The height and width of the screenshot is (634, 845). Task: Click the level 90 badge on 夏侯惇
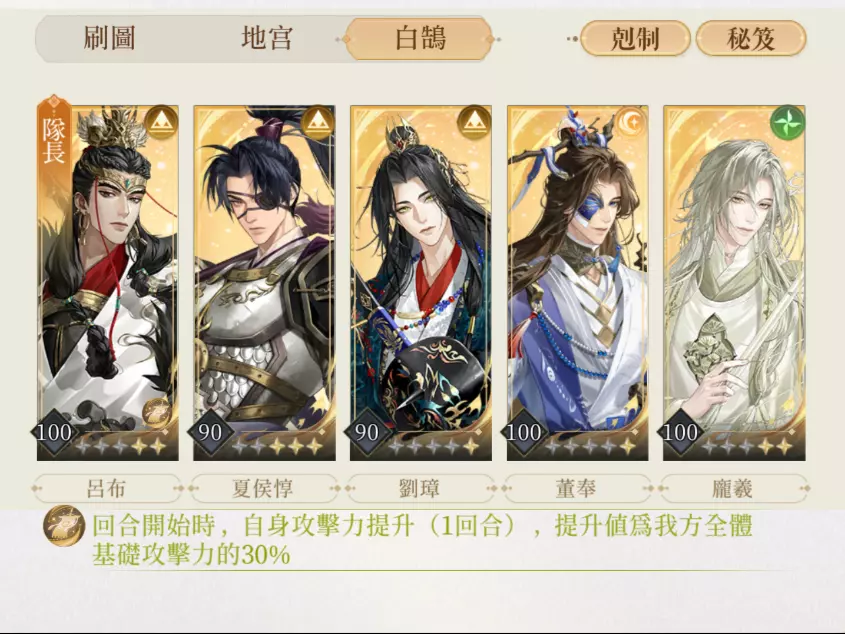[210, 432]
